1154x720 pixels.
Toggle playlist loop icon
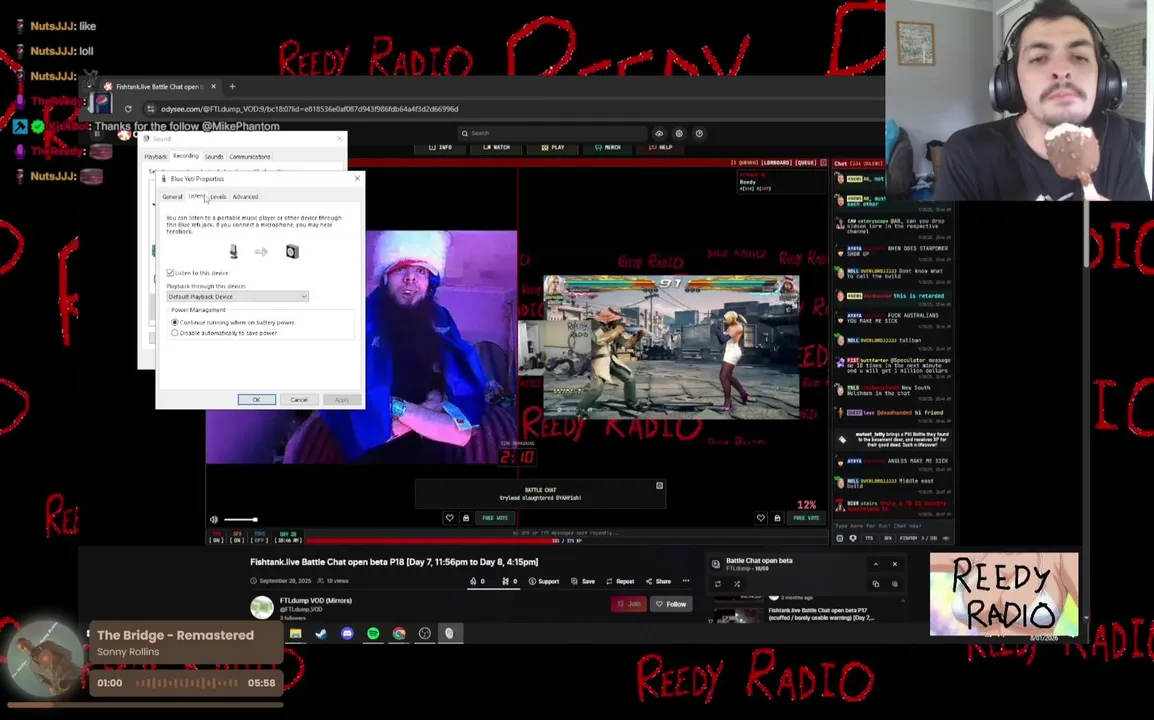pos(718,584)
